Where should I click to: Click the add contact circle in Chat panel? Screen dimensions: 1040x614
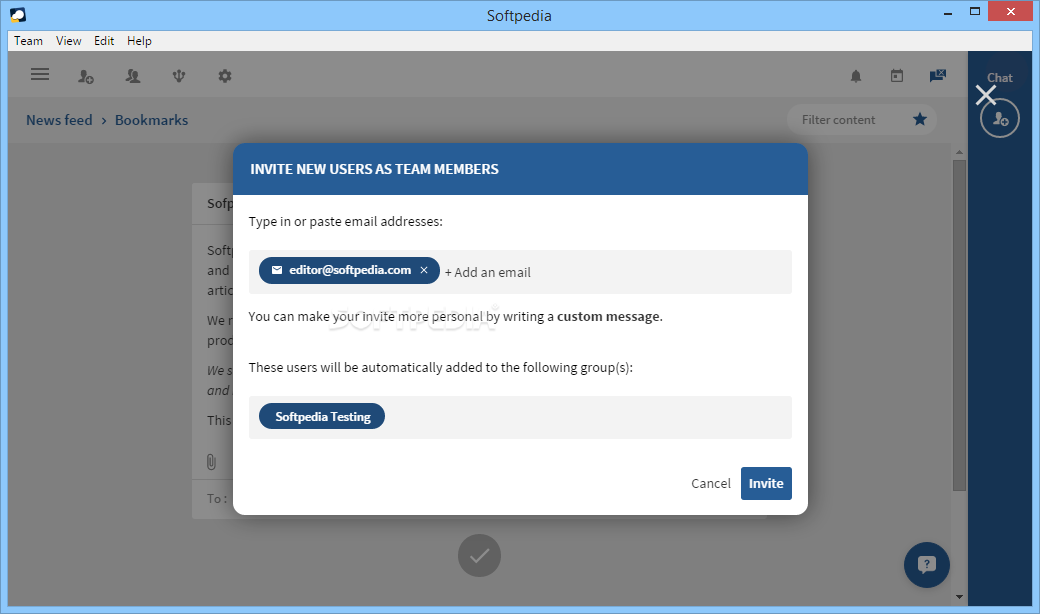pos(1000,119)
